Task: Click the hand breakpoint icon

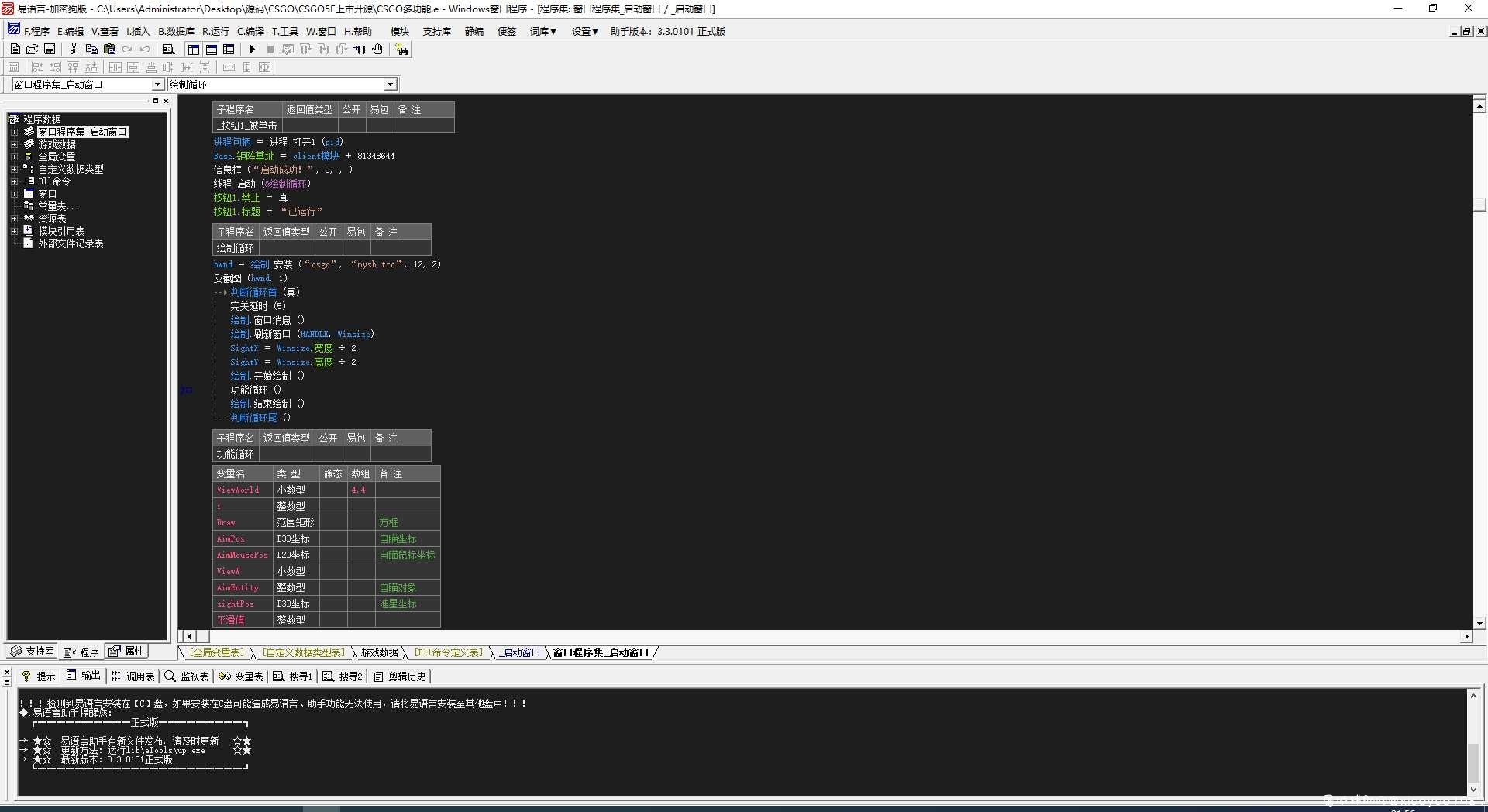Action: (x=377, y=50)
